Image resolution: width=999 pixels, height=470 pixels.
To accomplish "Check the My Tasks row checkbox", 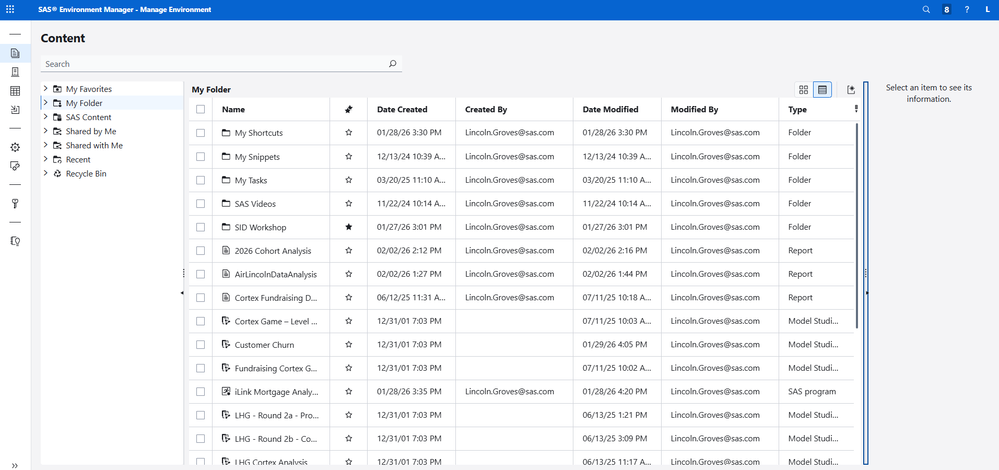I will (201, 180).
